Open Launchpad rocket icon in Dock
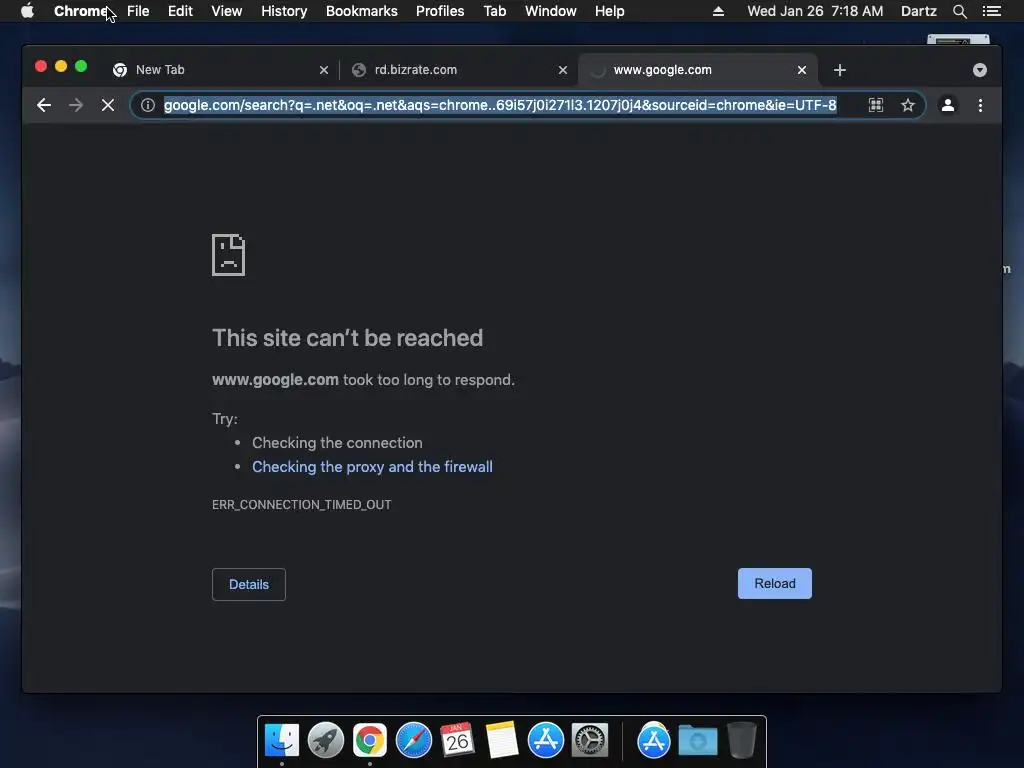Screen dimensions: 1024x768 click(x=326, y=741)
